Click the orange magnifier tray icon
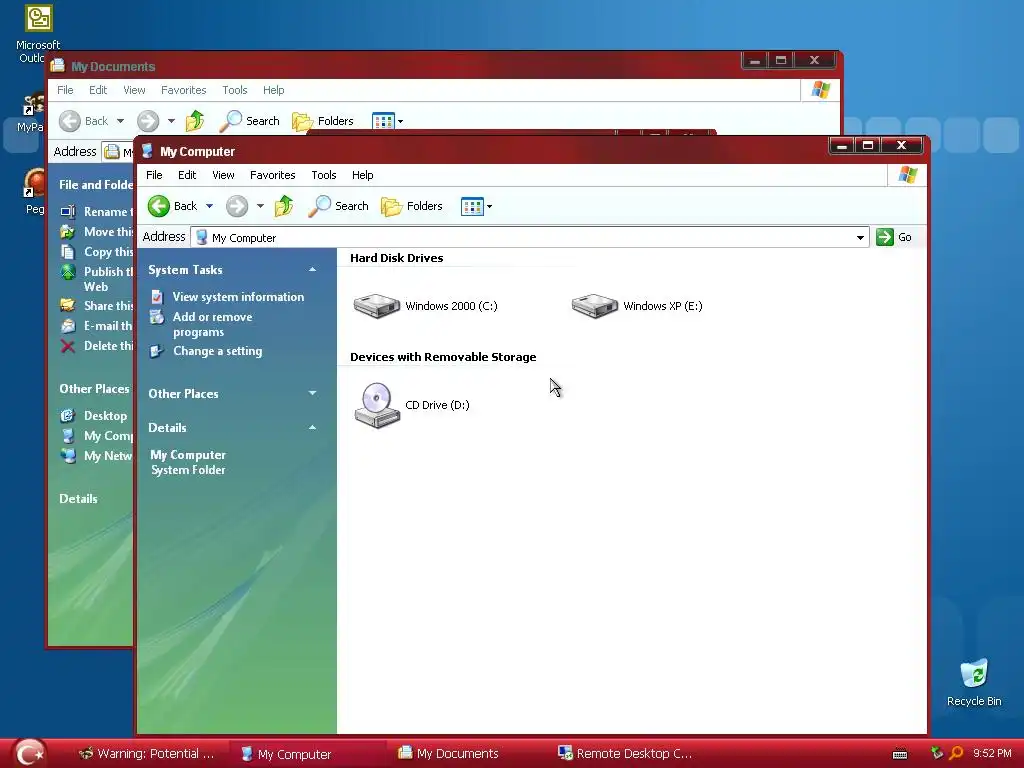 pos(957,753)
